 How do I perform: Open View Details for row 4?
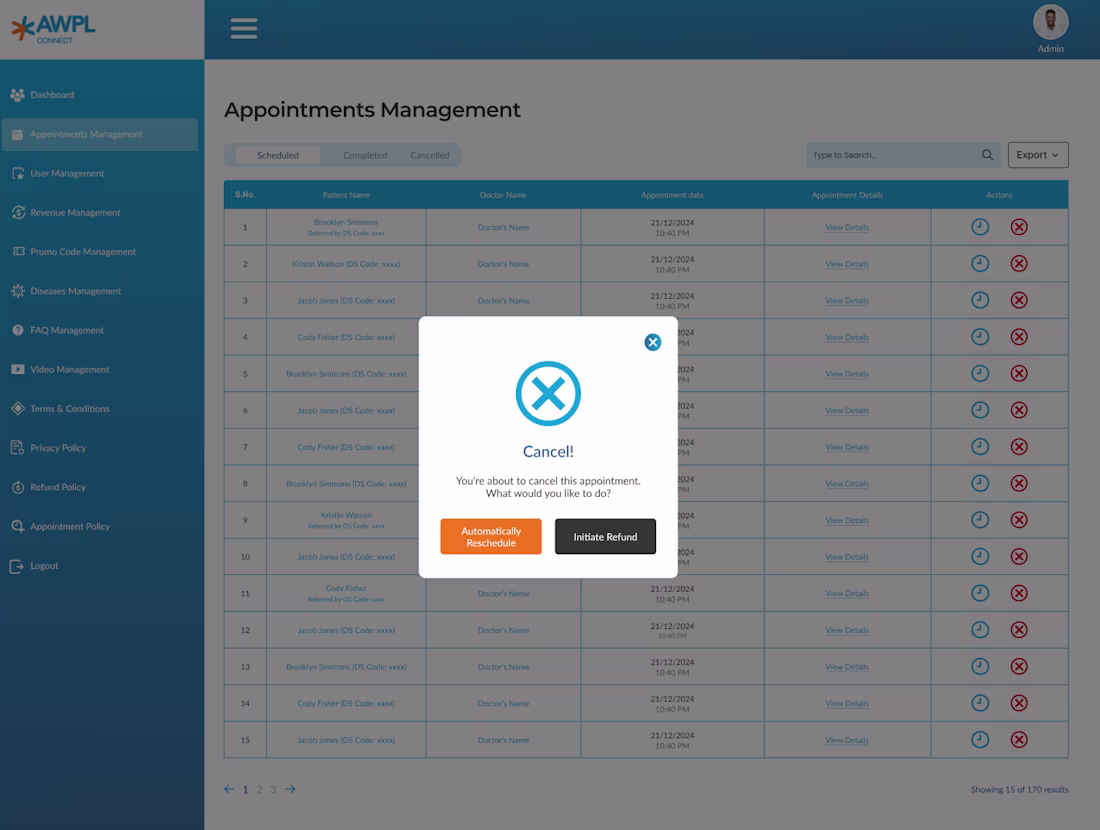[x=847, y=337]
